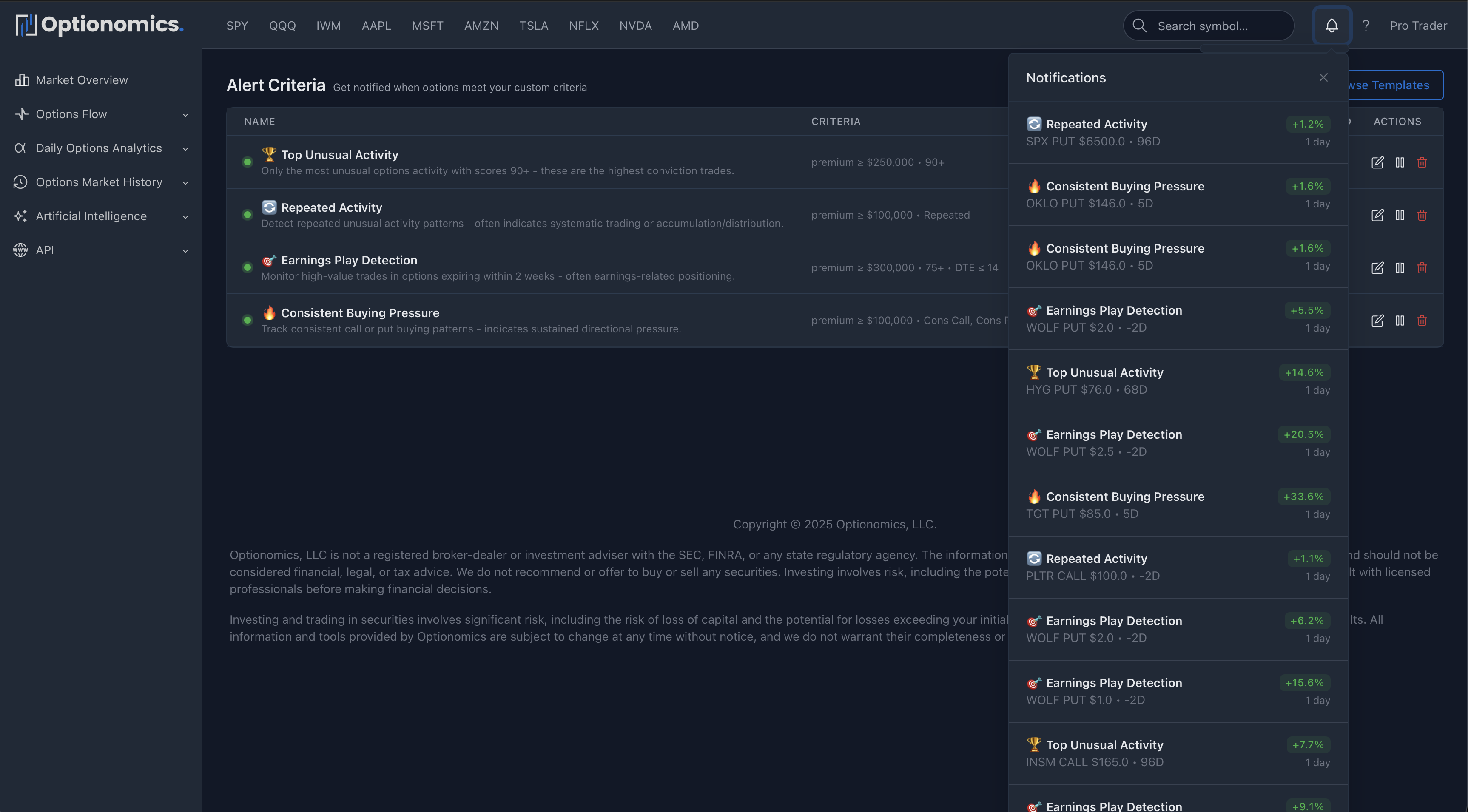Edit the Repeated Activity alert via pencil icon

click(x=1378, y=215)
